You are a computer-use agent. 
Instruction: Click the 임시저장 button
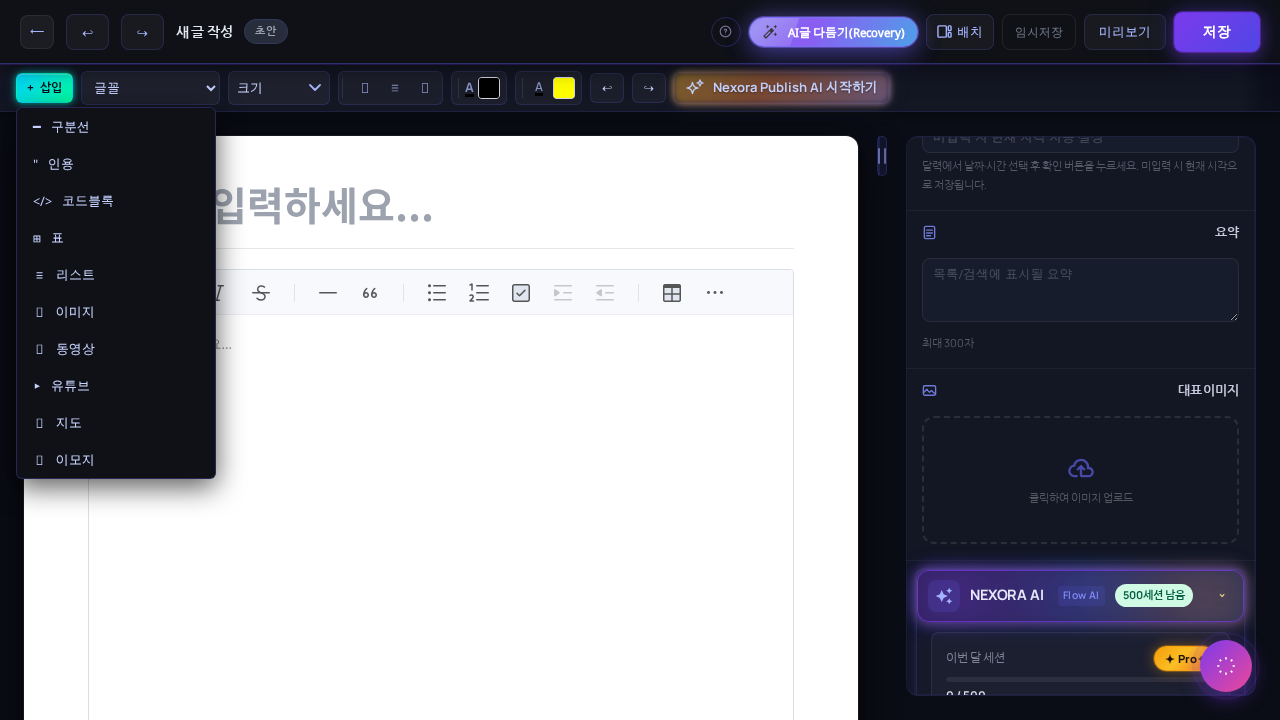(1038, 32)
